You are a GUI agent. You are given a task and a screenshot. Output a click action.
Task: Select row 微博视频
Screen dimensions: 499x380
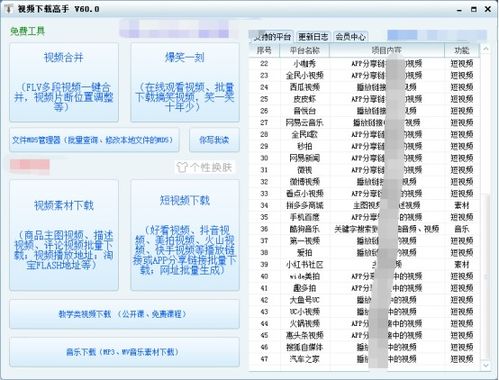pyautogui.click(x=364, y=182)
